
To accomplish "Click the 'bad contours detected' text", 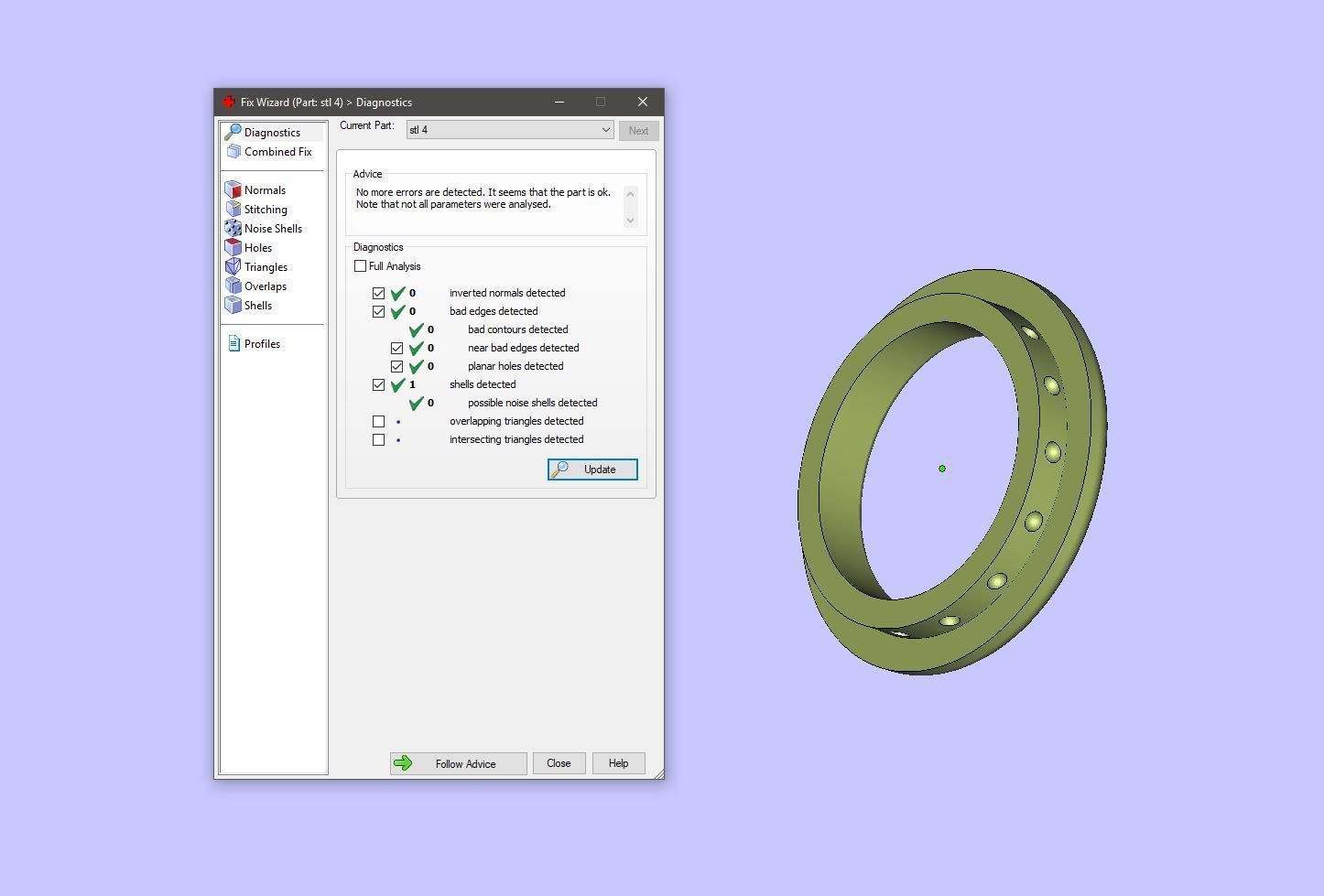I will coord(517,329).
